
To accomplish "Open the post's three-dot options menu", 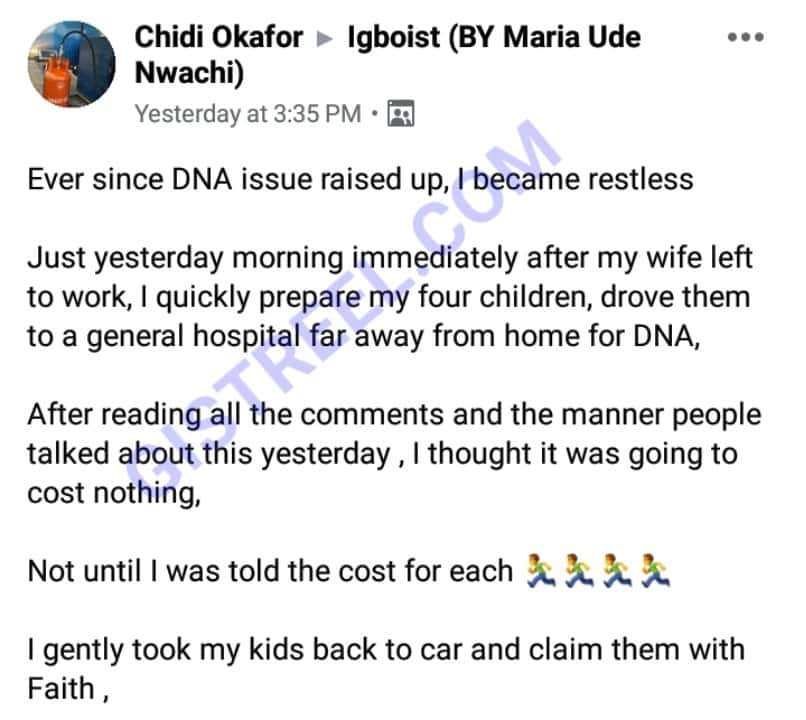I will point(745,38).
